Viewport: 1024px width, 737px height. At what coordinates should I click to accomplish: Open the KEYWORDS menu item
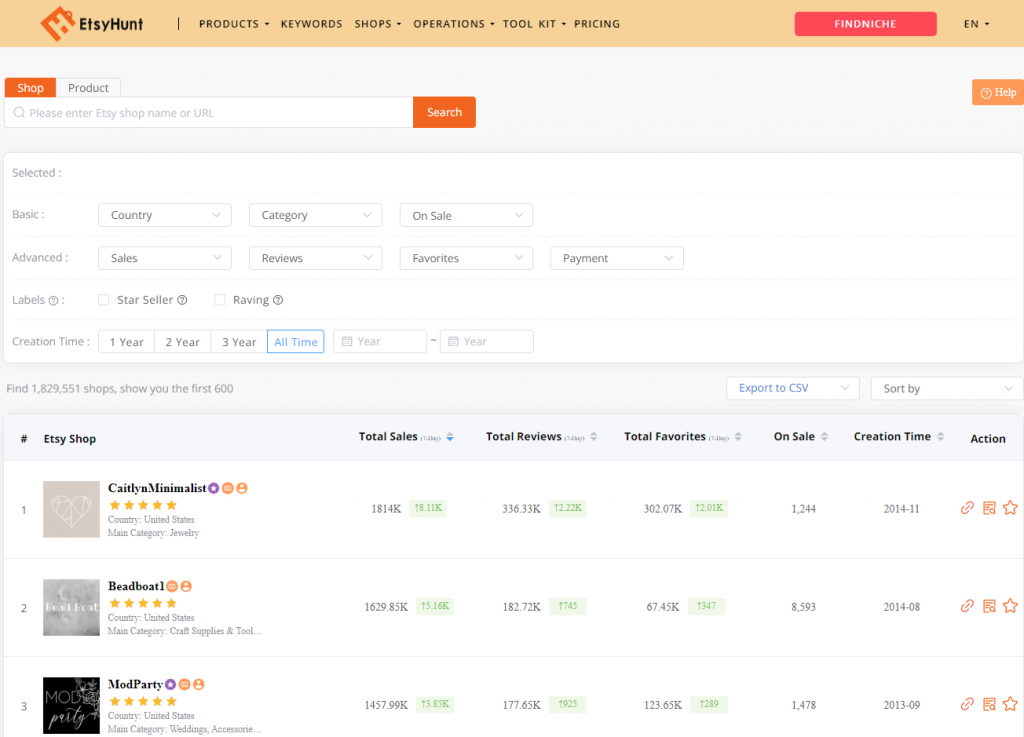(x=311, y=24)
